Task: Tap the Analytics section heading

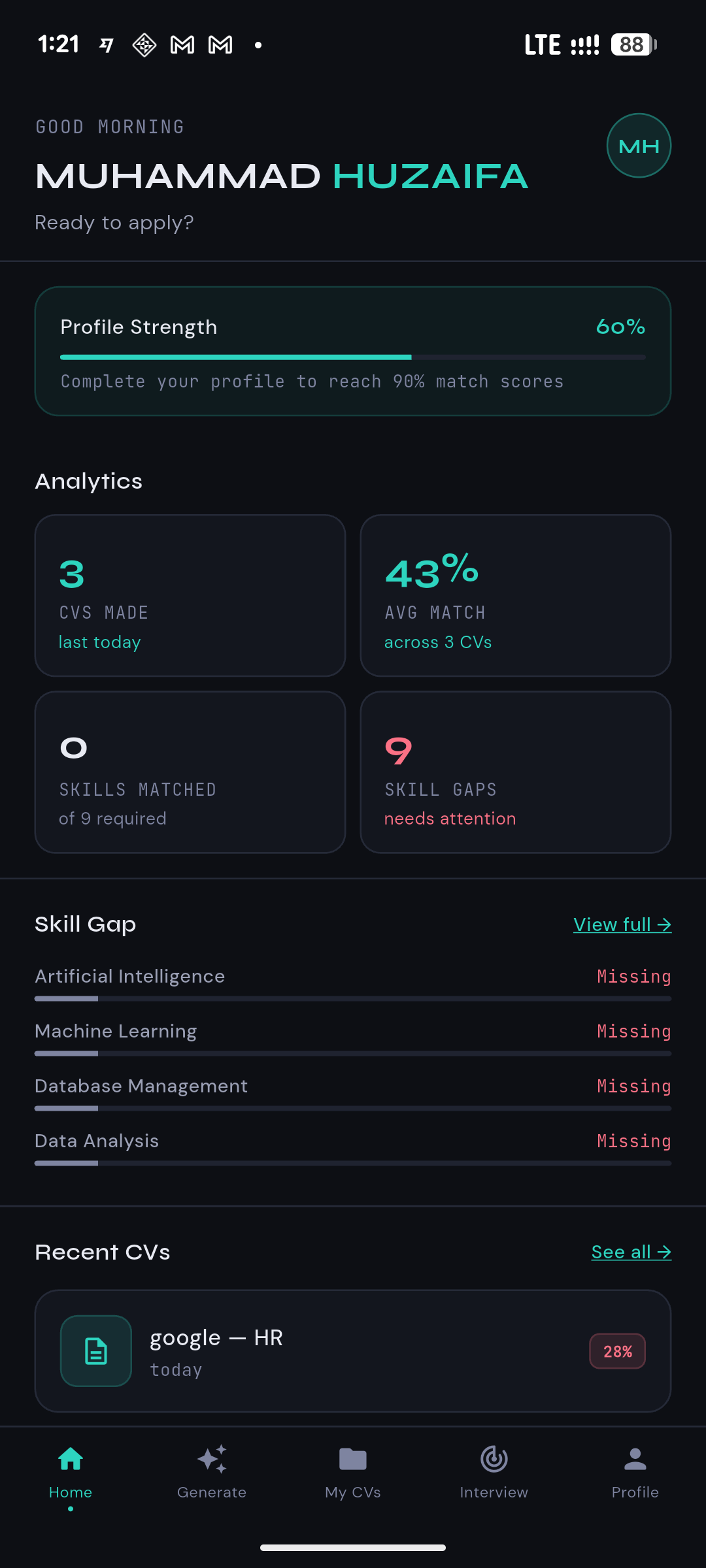Action: coord(88,482)
